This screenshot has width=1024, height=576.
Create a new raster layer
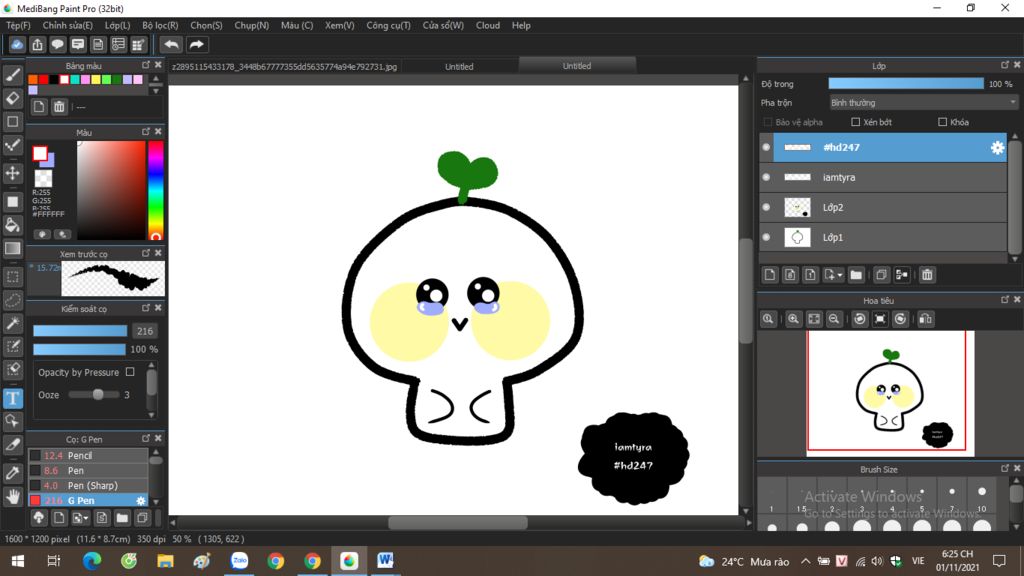click(770, 275)
